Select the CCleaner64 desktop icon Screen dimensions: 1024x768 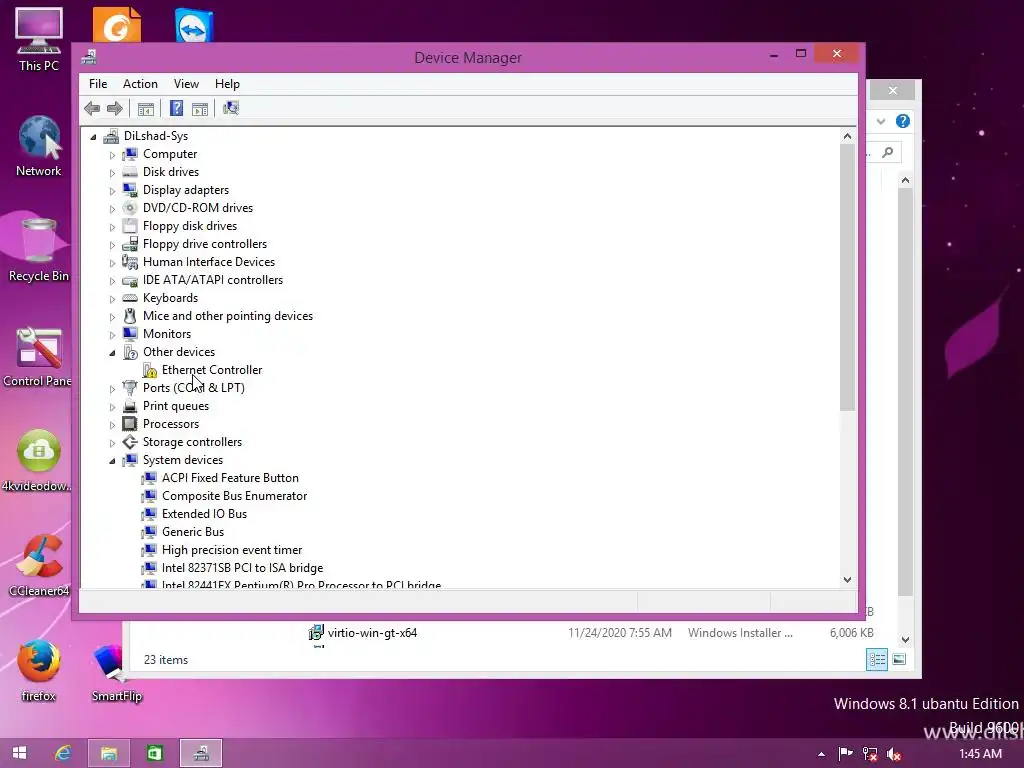(39, 566)
